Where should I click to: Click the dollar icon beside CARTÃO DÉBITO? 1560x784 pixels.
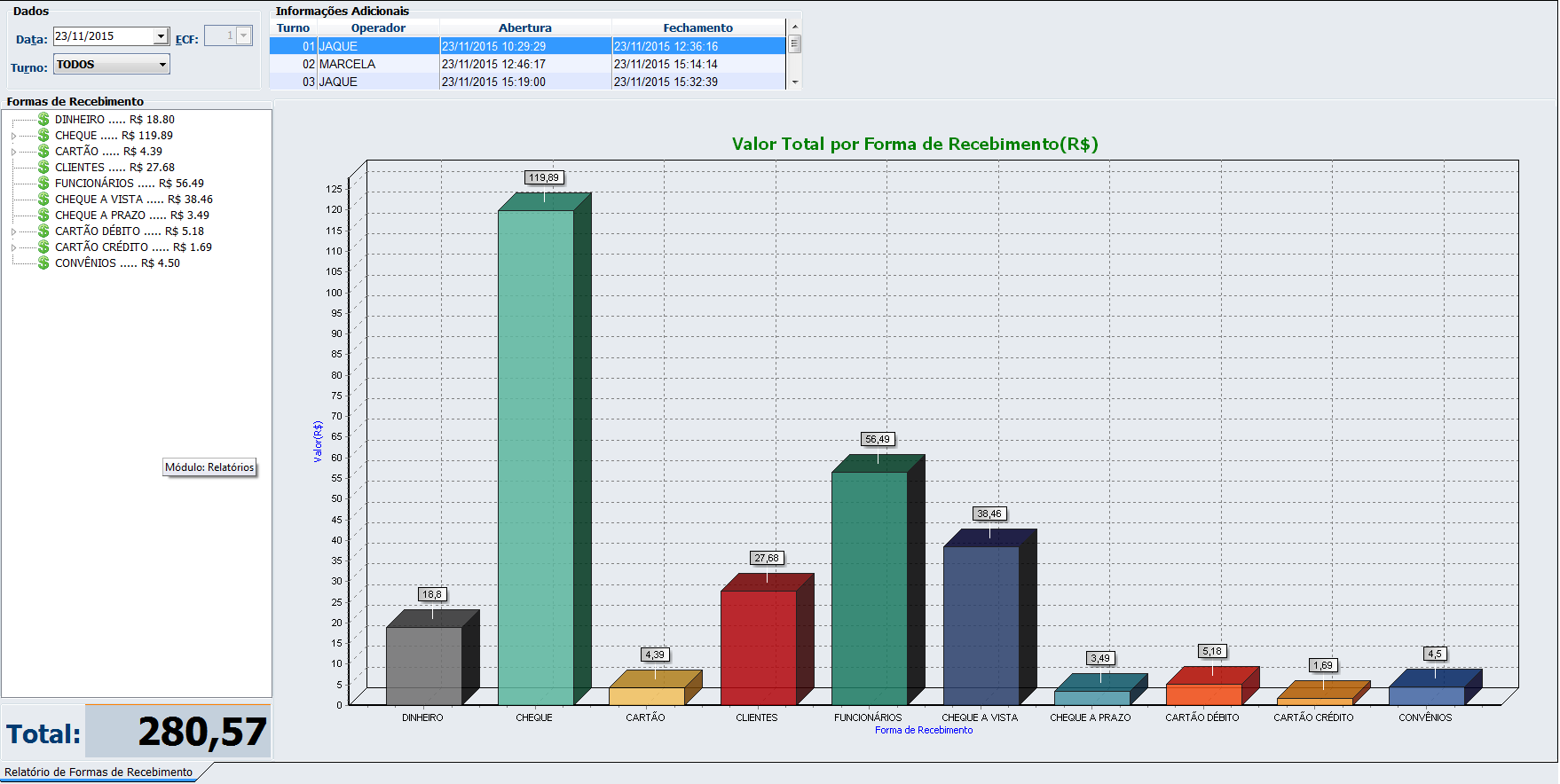click(x=43, y=231)
